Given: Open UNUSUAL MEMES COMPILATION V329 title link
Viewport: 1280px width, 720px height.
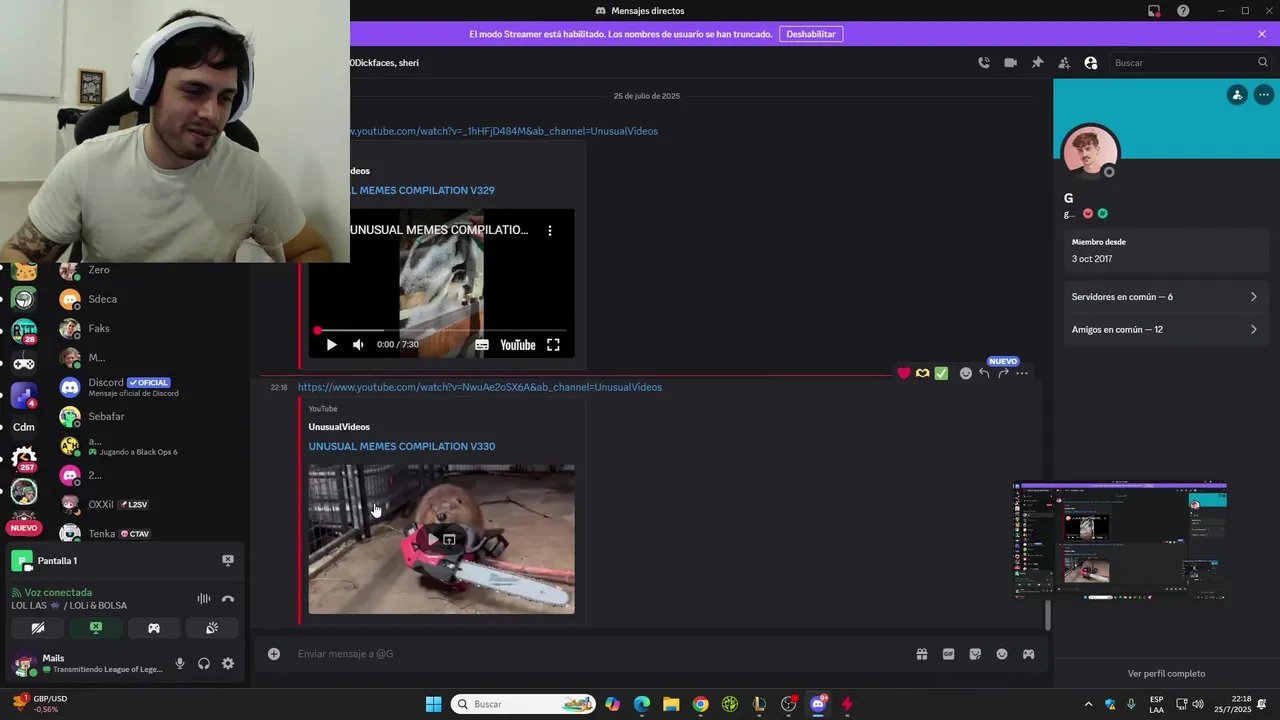Looking at the screenshot, I should [422, 190].
